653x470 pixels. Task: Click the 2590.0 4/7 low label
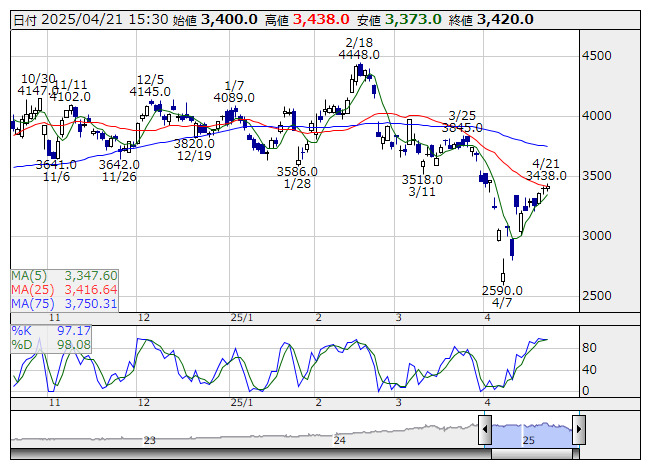click(x=502, y=296)
